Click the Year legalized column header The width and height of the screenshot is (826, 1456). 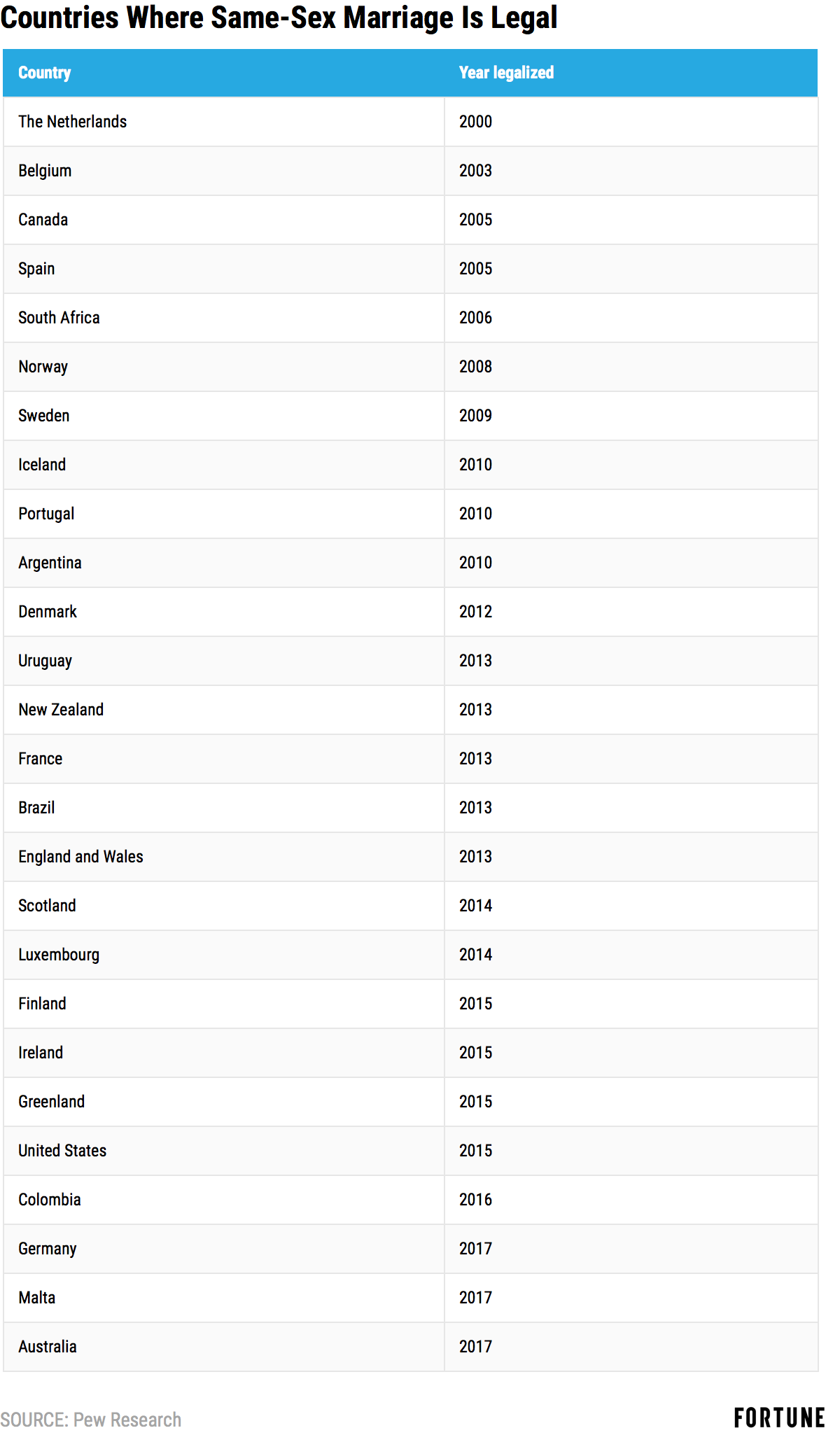pos(506,73)
